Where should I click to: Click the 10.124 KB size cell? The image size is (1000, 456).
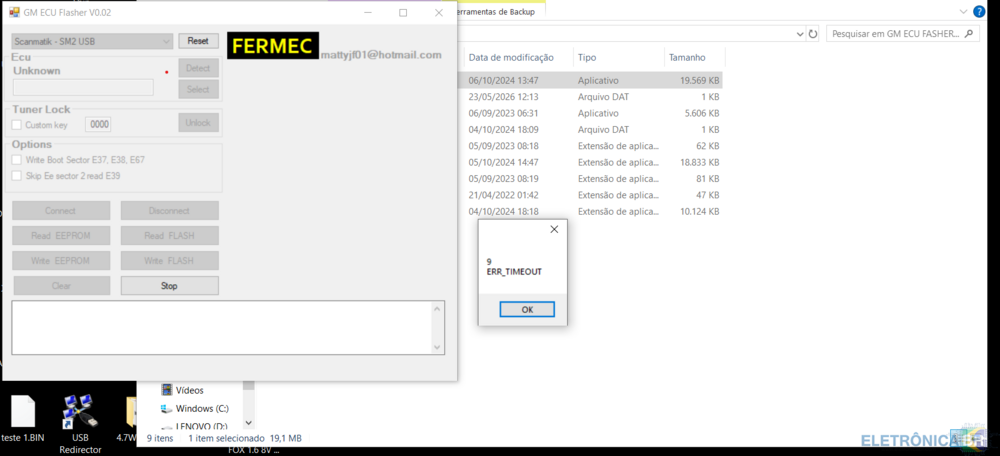700,211
